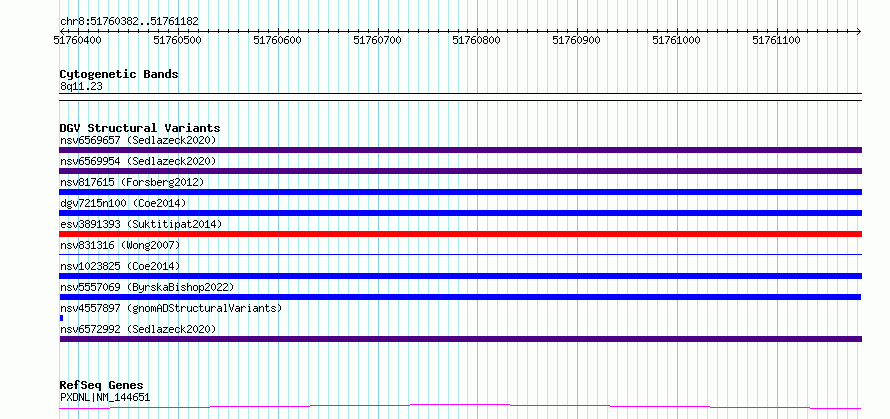Click the nsv5557069 (ByrskaBishop2022) variant label
The width and height of the screenshot is (890, 419).
(147, 287)
